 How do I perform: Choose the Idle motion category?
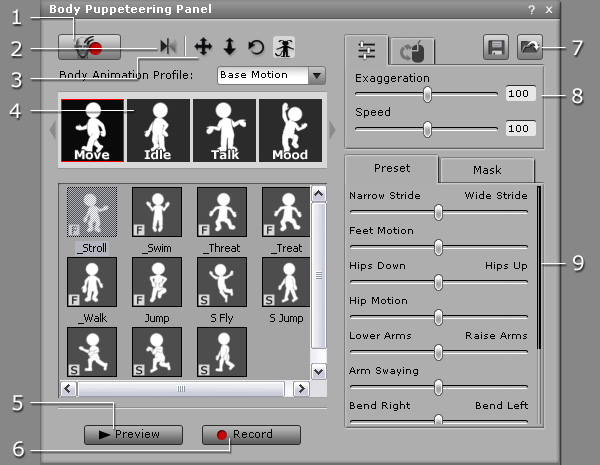[158, 131]
